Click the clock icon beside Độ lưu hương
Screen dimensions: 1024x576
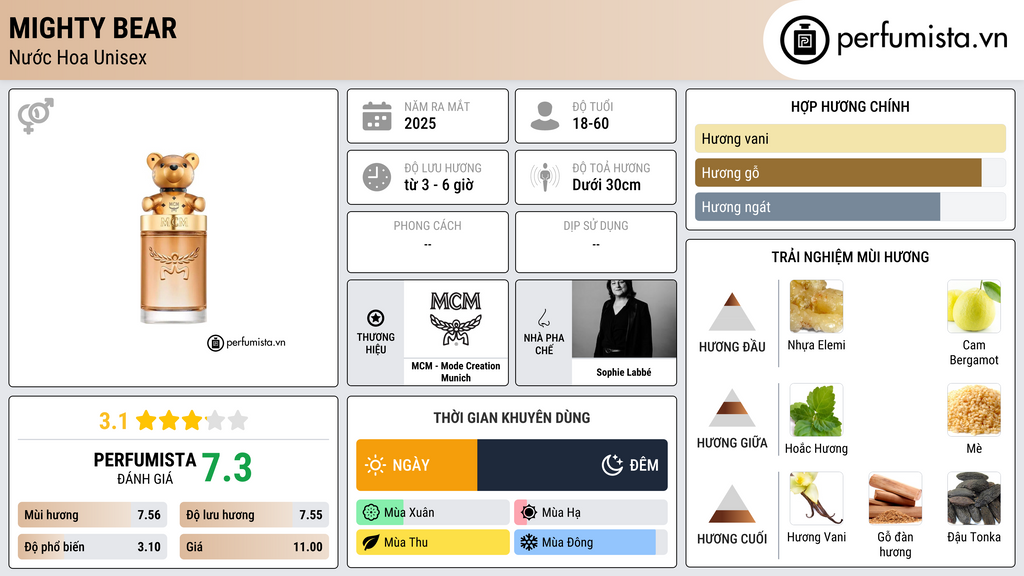pyautogui.click(x=377, y=177)
